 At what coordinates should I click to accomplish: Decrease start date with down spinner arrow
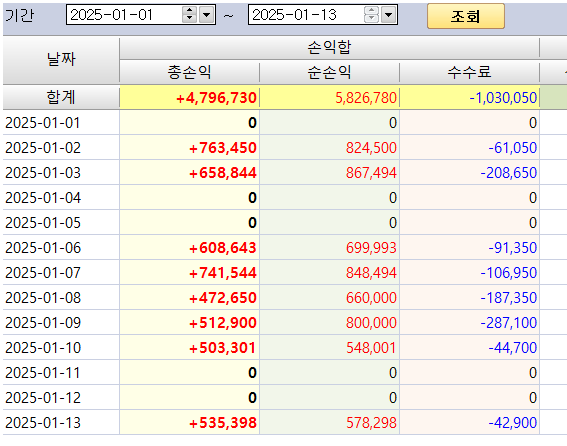pos(189,19)
